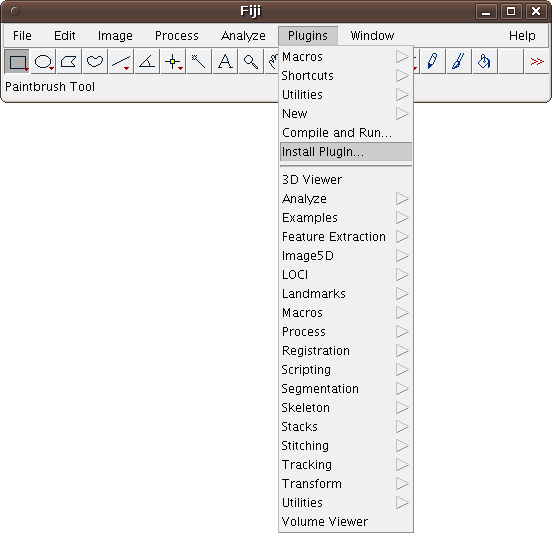
Task: Expand the Image5D submenu
Action: [x=346, y=256]
